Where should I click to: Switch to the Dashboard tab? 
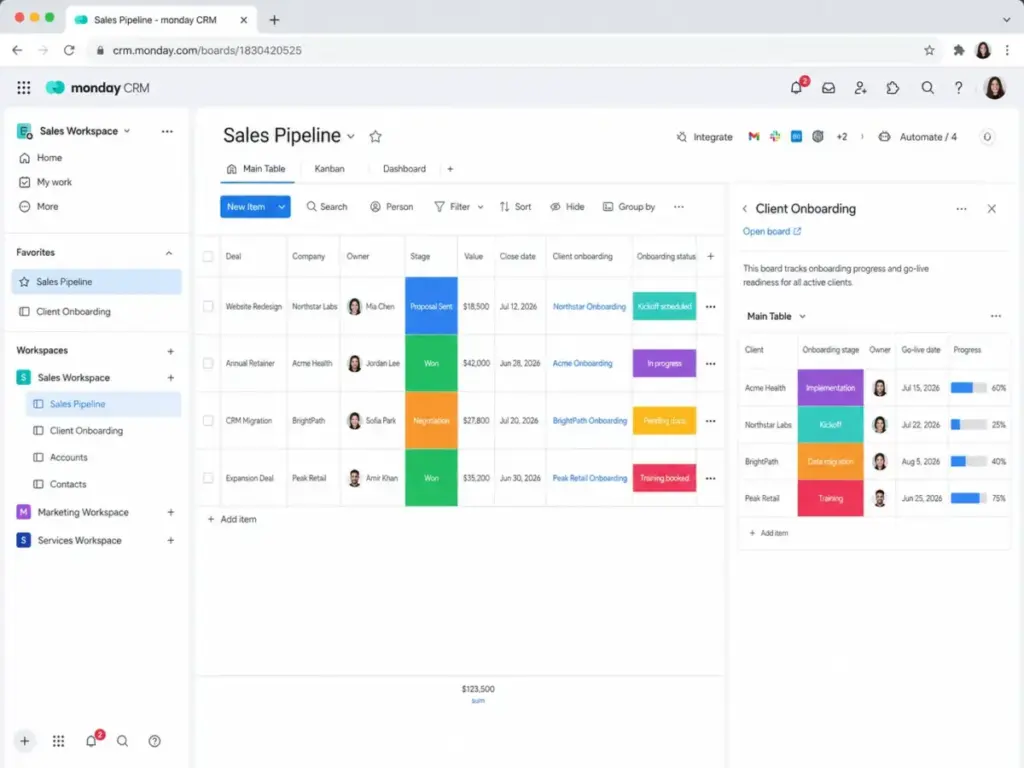[x=404, y=168]
